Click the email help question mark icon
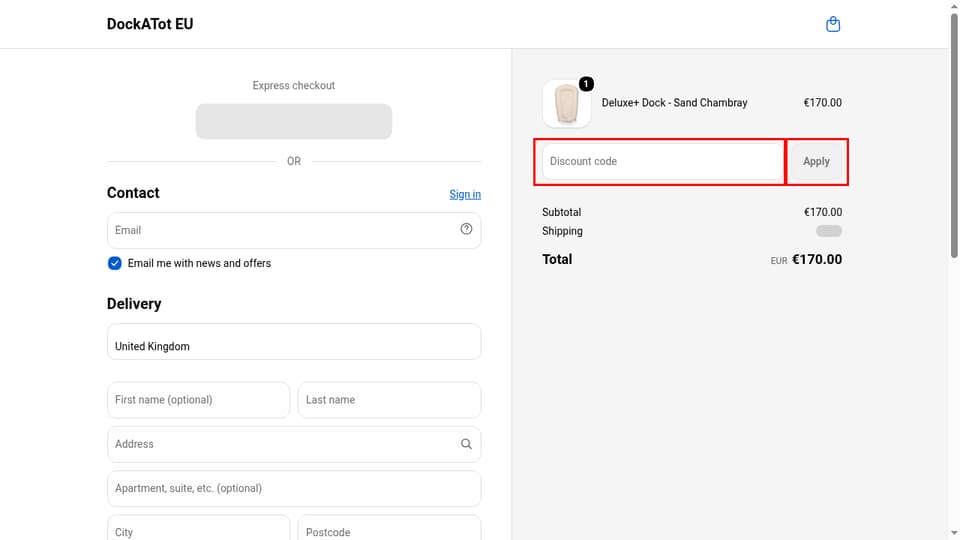The image size is (960, 540). pyautogui.click(x=466, y=229)
